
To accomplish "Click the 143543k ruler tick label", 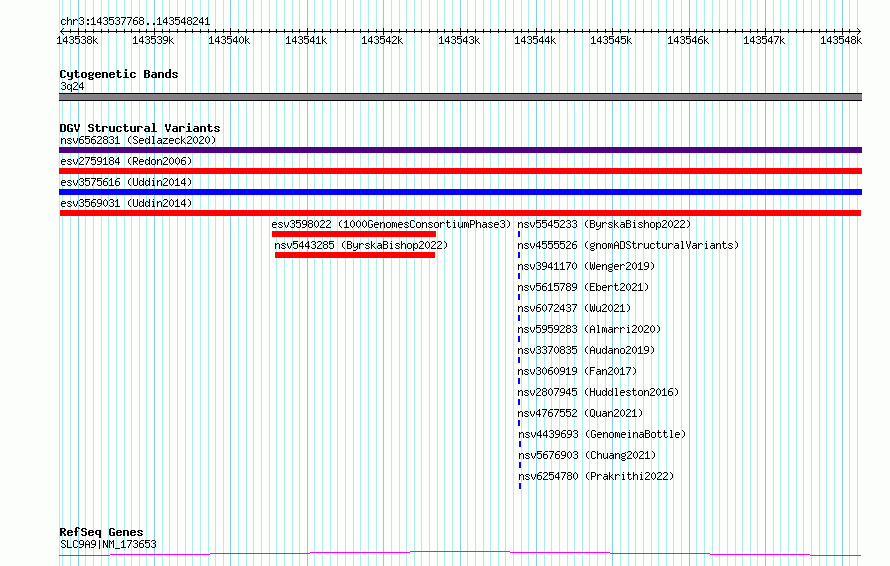I will point(459,40).
